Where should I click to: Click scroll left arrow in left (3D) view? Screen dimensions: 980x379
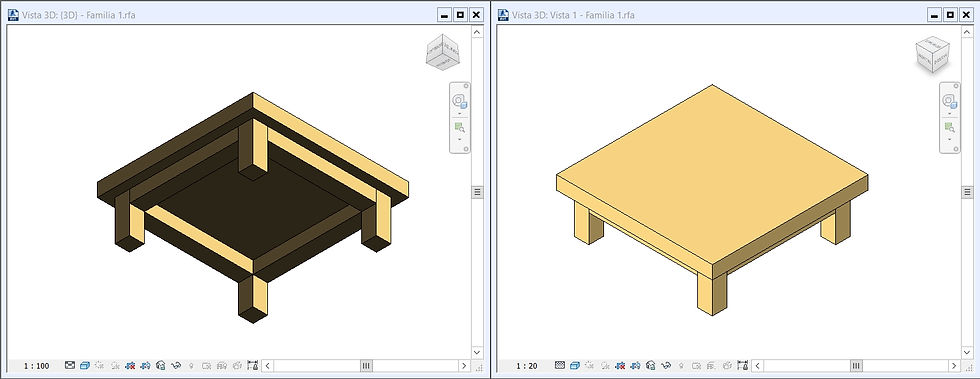click(268, 366)
